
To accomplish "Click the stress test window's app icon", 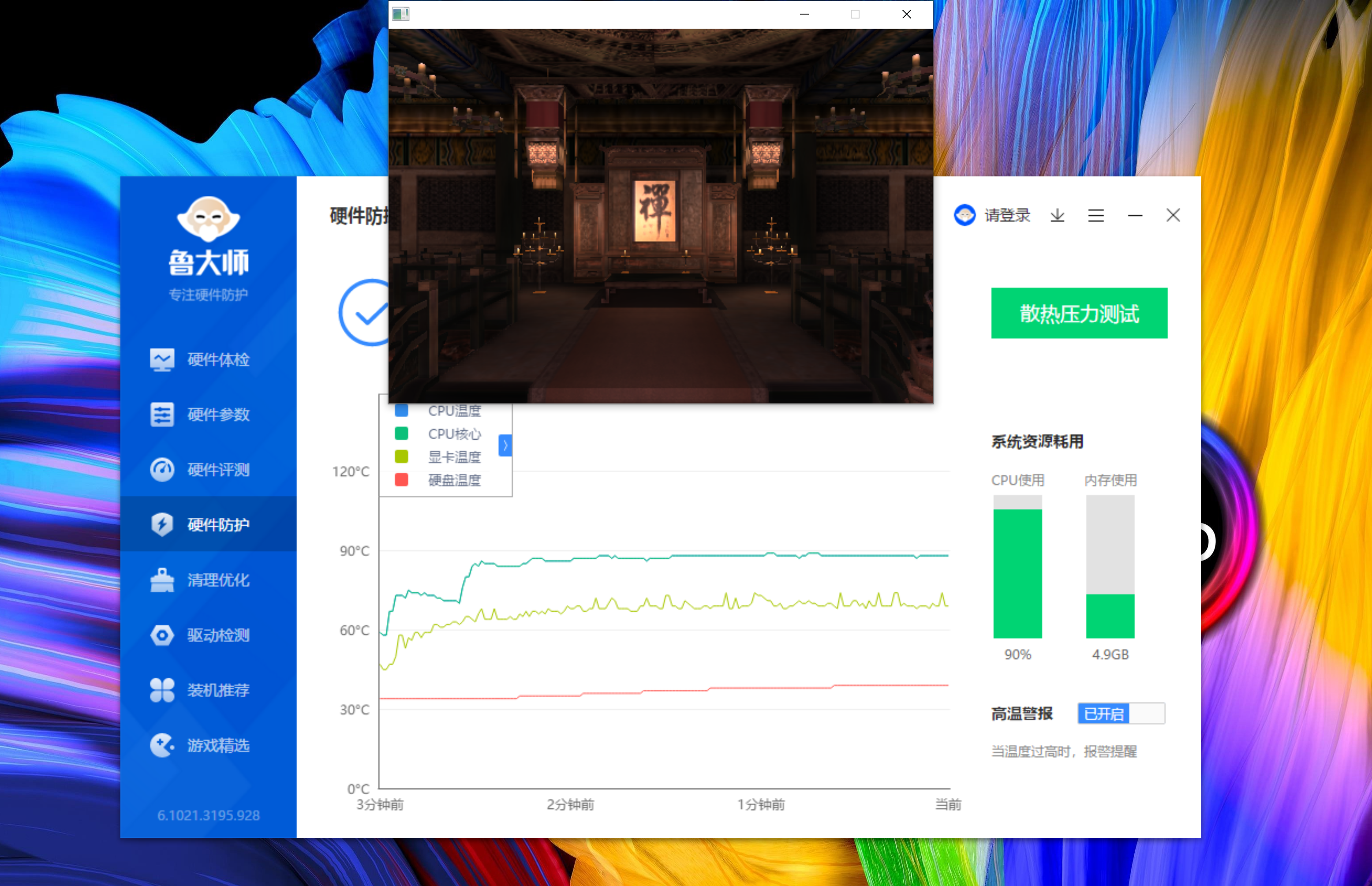I will (401, 14).
